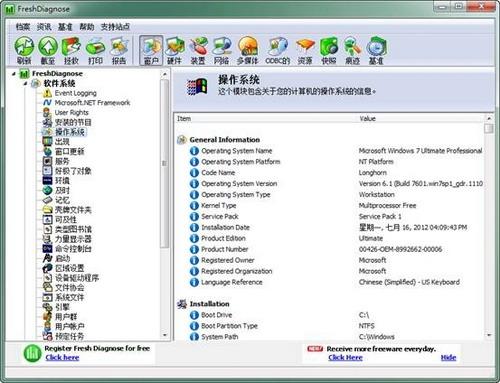Click the tree panel scroll-up arrow

[x=165, y=74]
